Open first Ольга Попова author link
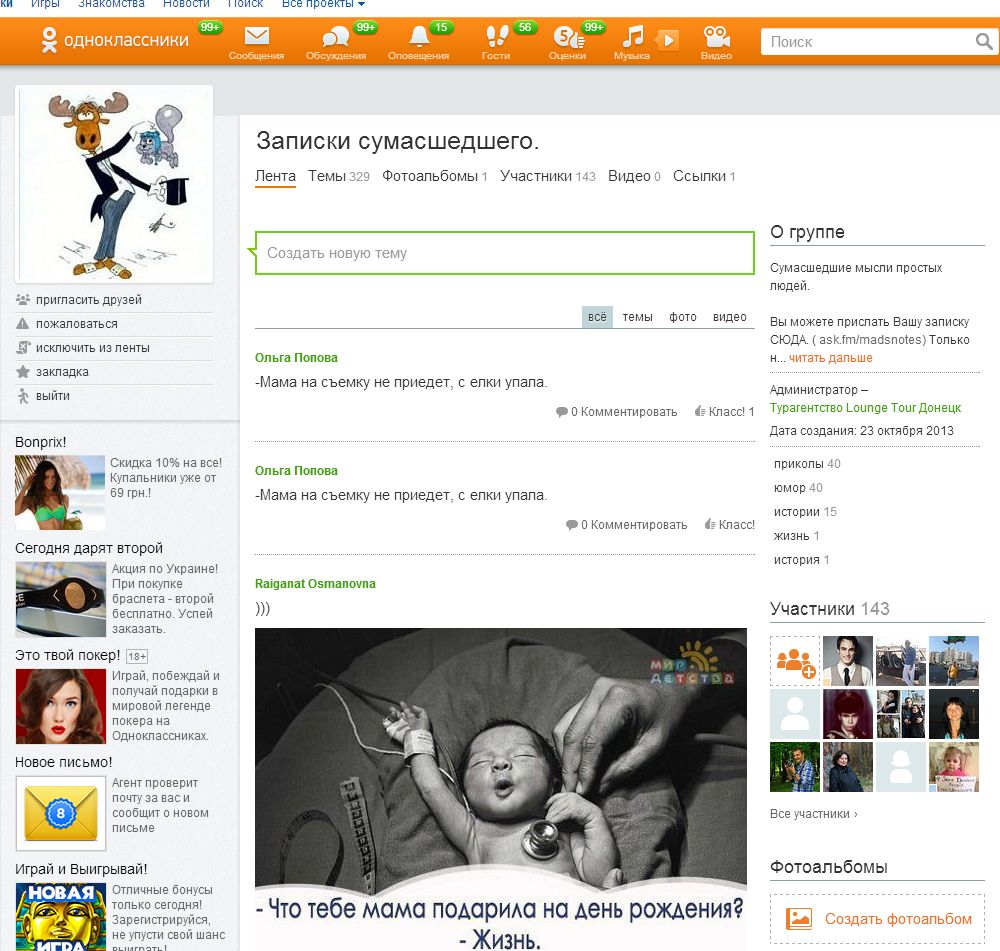This screenshot has width=1000, height=951. point(296,358)
